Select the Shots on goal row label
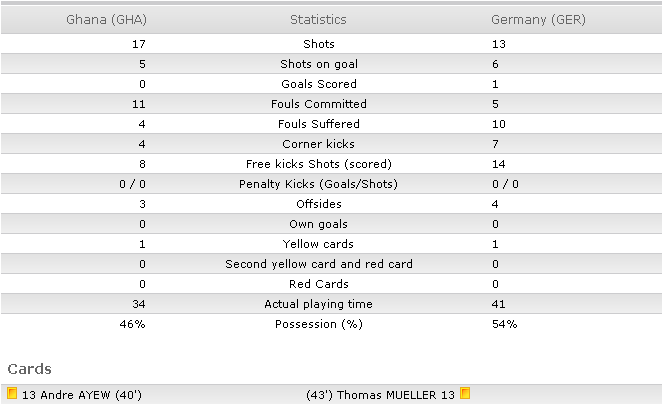 point(319,64)
